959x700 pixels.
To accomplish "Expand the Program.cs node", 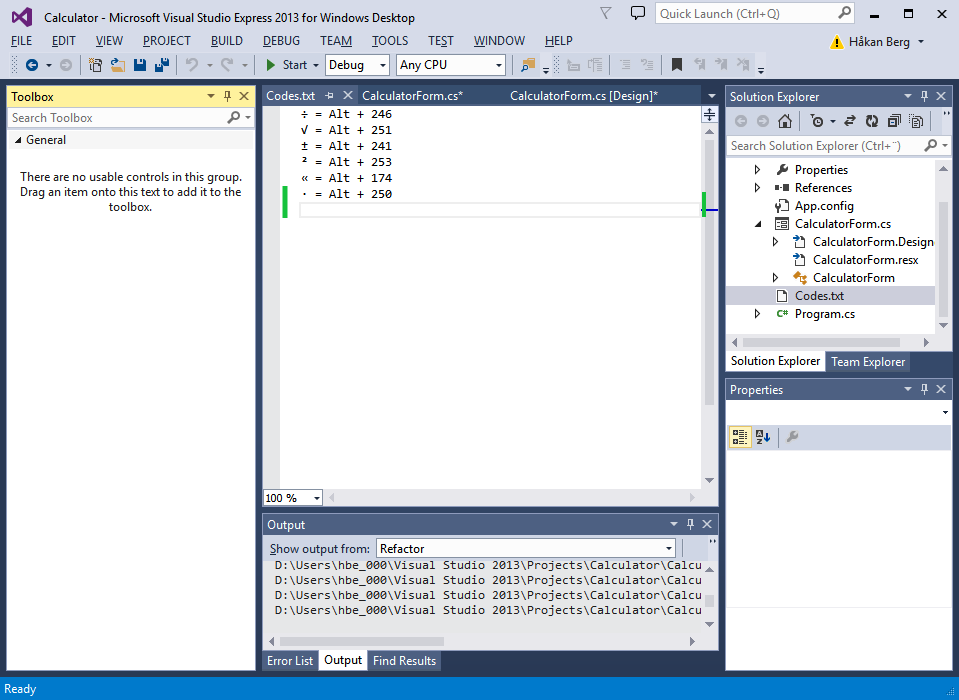I will tap(758, 314).
